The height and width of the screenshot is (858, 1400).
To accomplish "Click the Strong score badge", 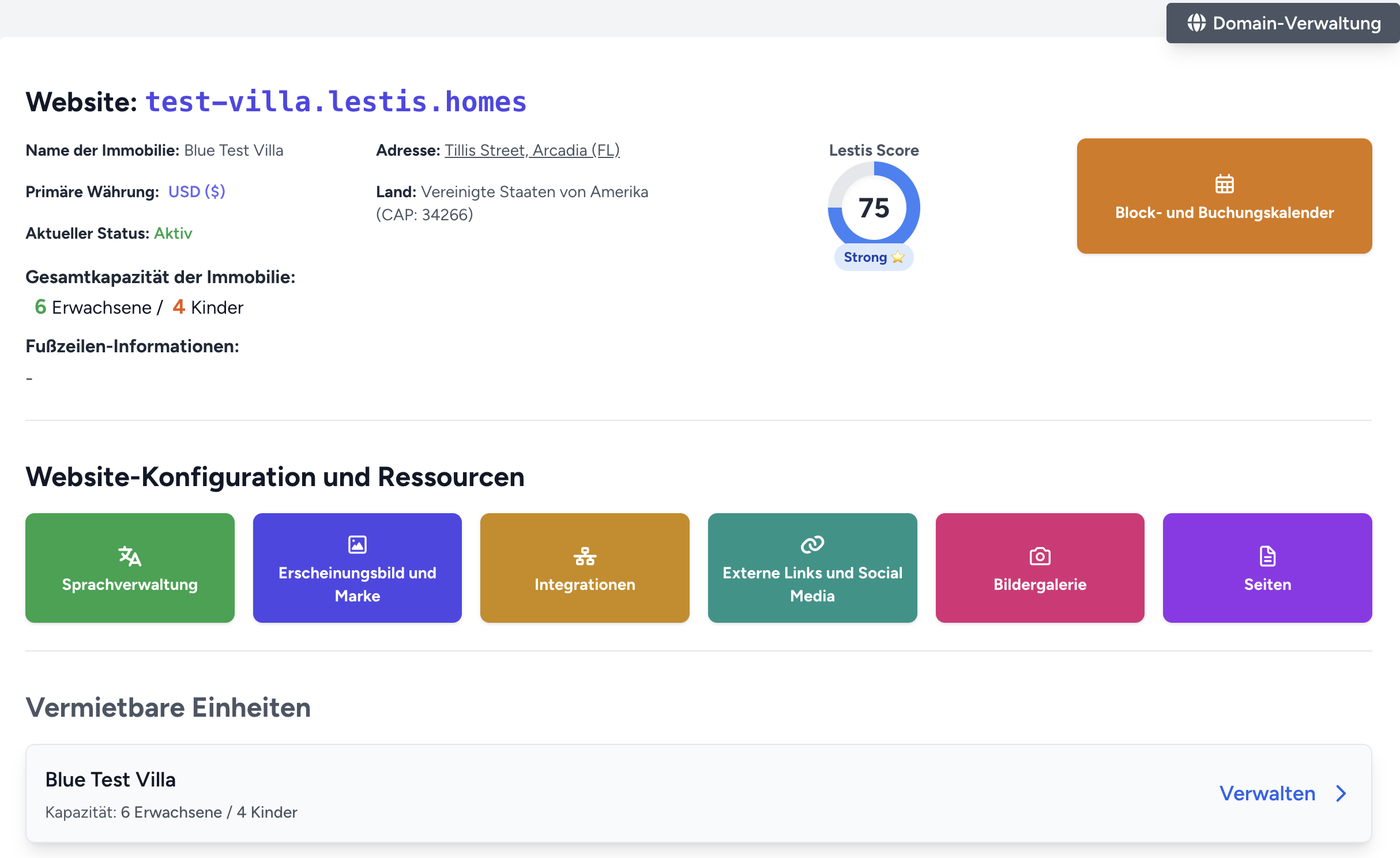I will click(874, 257).
